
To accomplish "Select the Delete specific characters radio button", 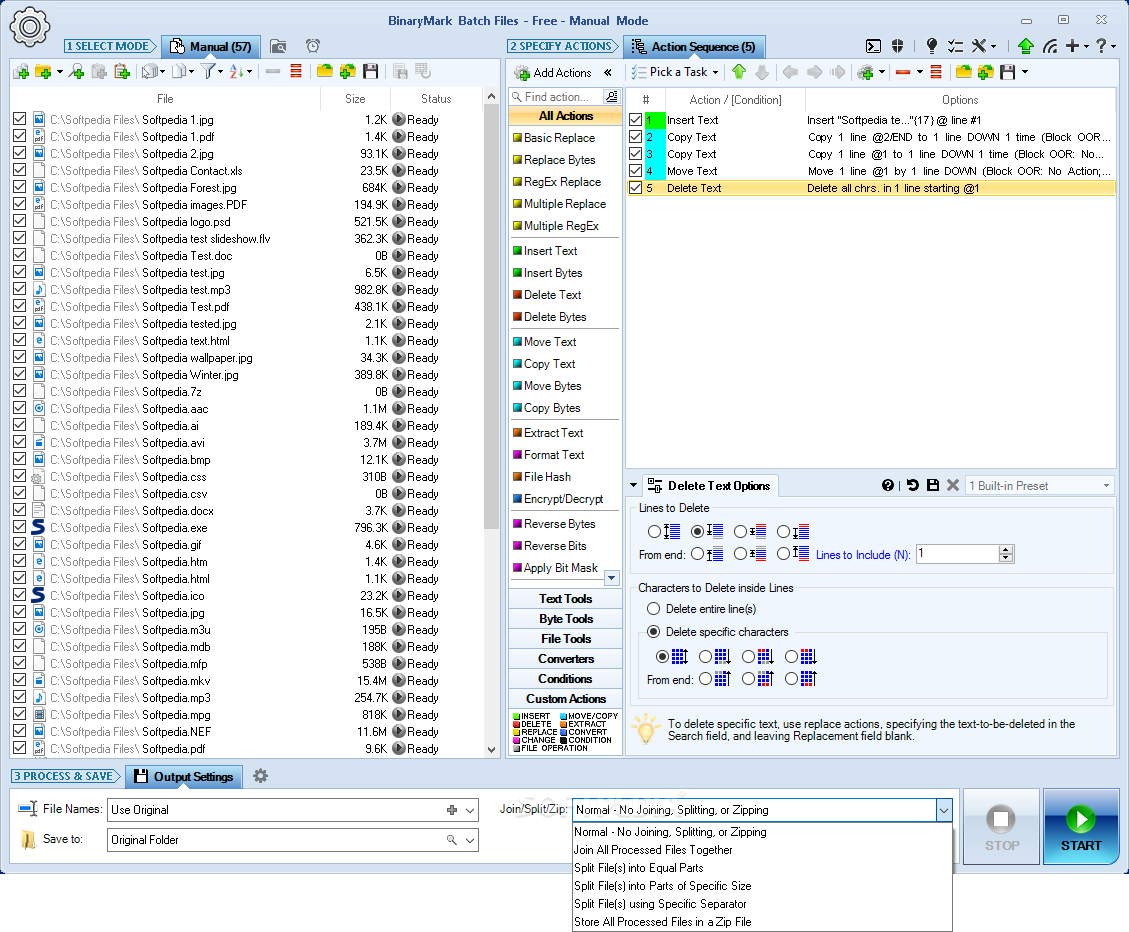I will pyautogui.click(x=653, y=632).
